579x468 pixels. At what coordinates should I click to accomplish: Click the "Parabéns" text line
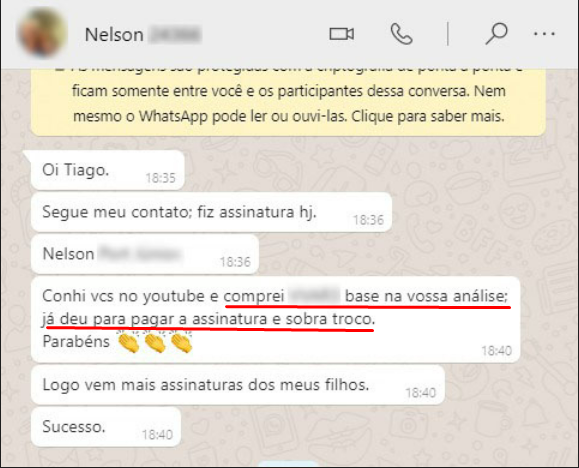[76, 342]
